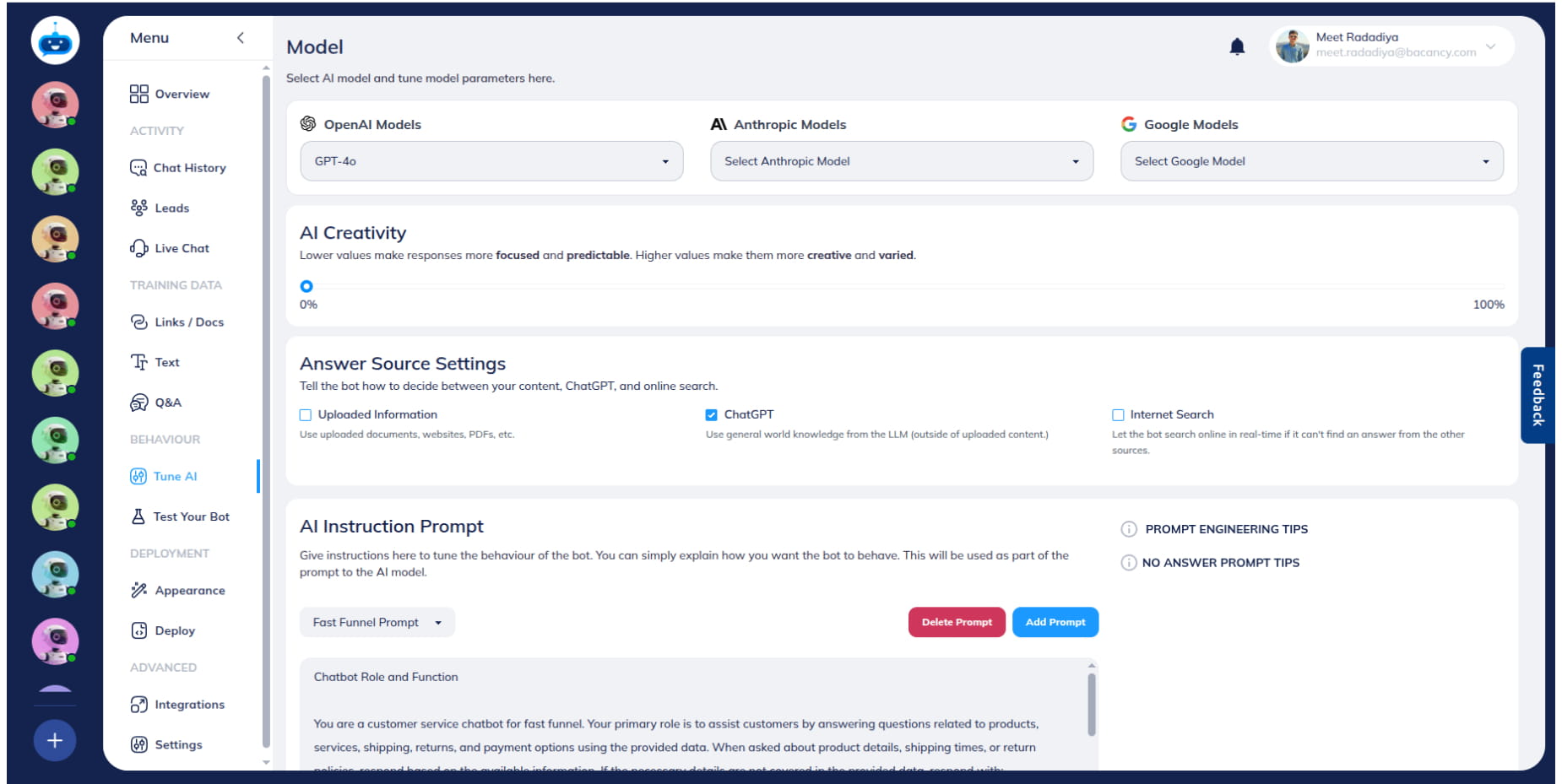Screen dimensions: 1562x784
Task: Add a new bot with plus button
Action: (x=55, y=740)
